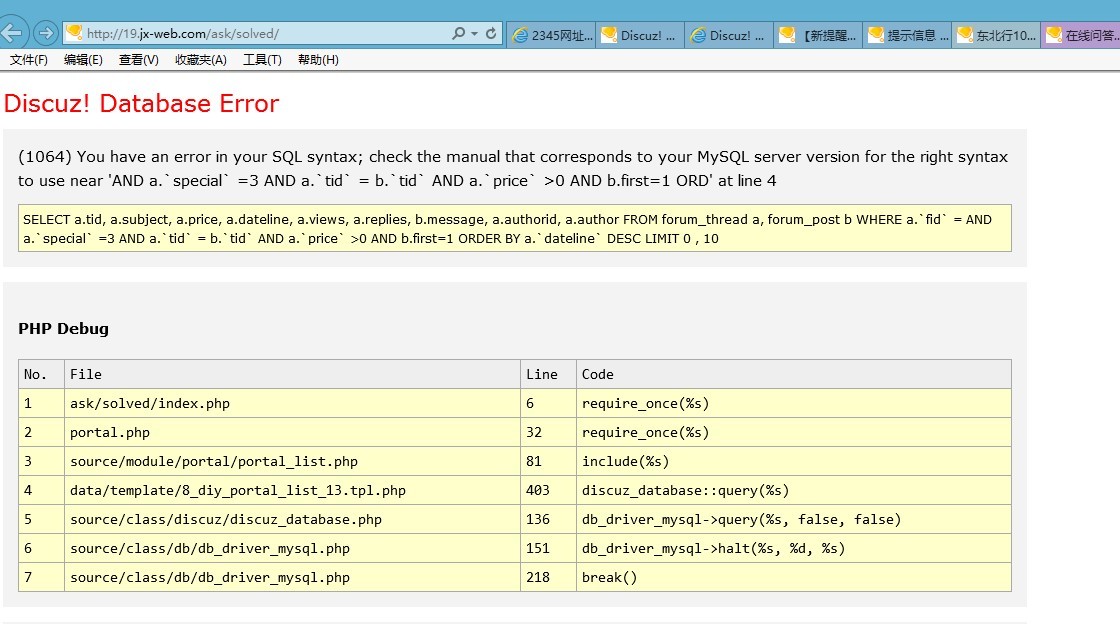The height and width of the screenshot is (624, 1120).
Task: Switch to the 在线问答 tab
Action: pos(1081,35)
